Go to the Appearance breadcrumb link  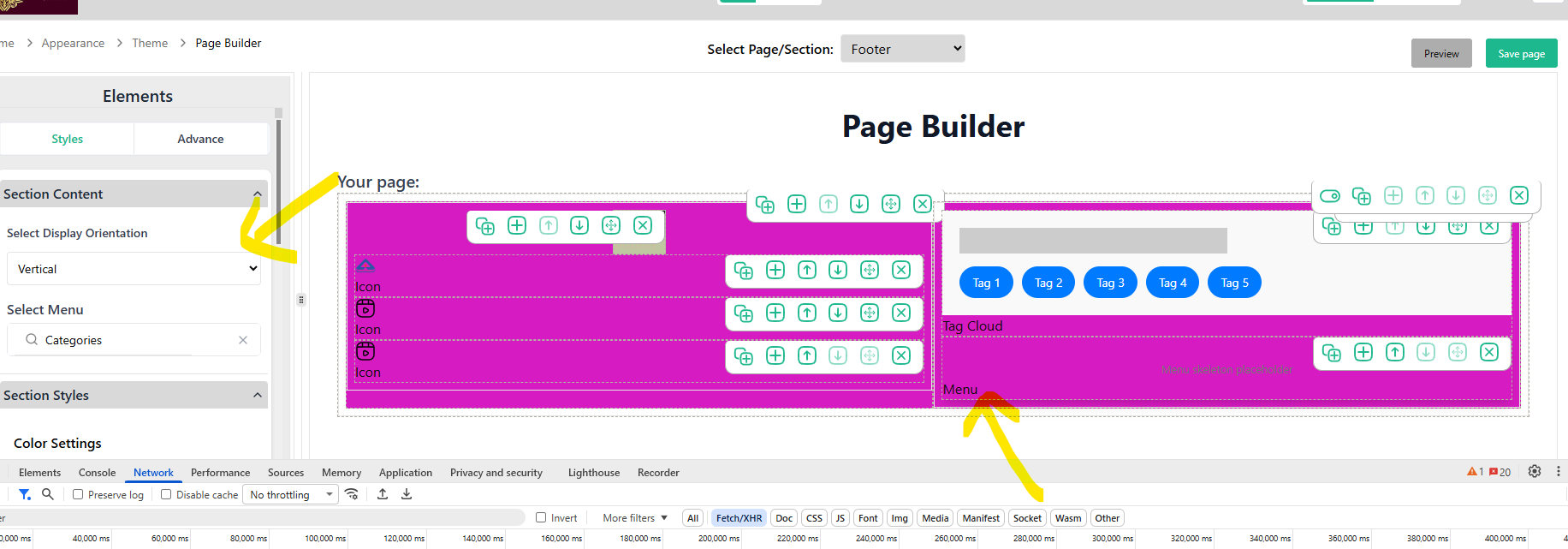[x=73, y=43]
